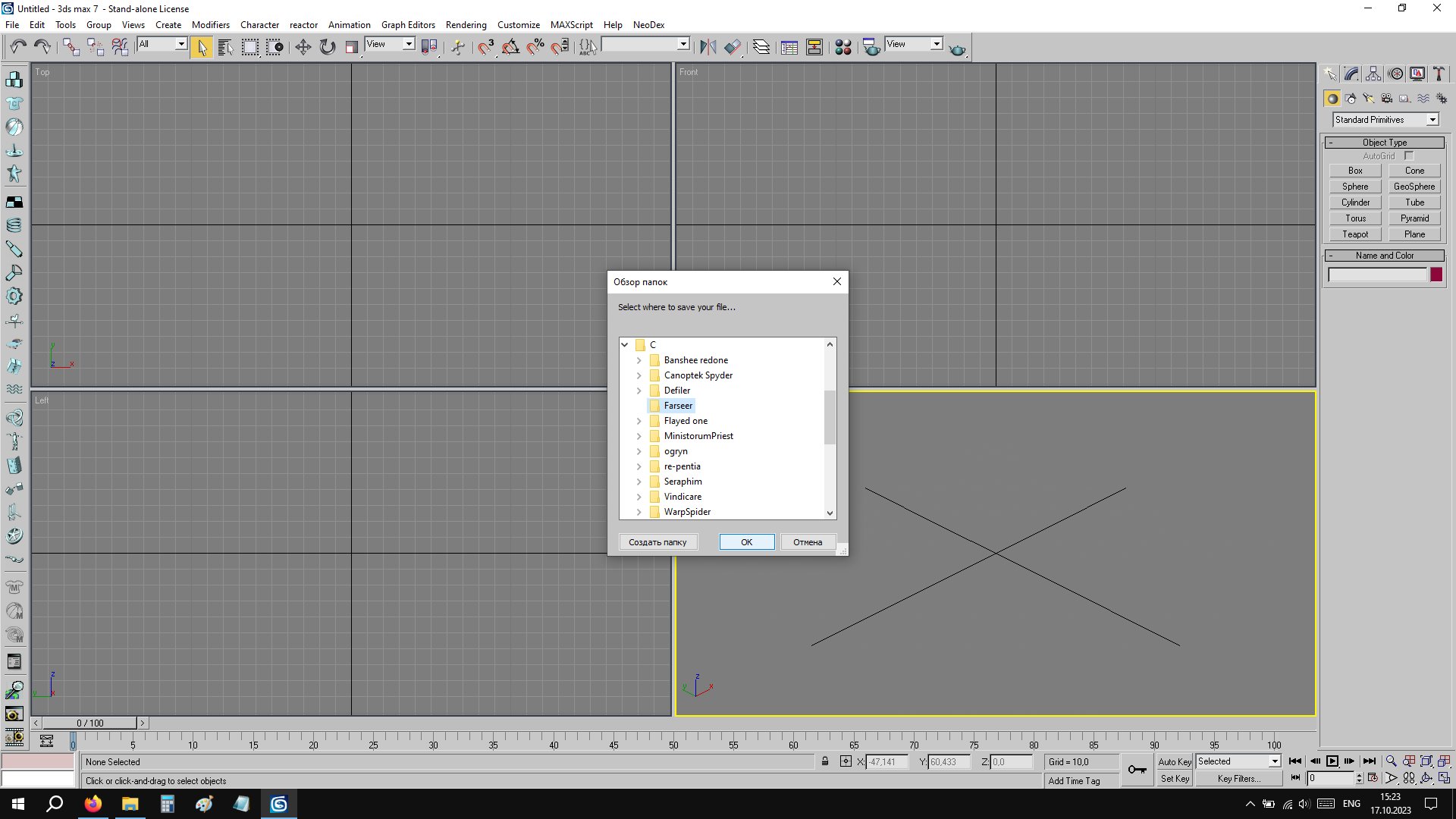Click the Mirror Selected Objects icon

click(708, 47)
